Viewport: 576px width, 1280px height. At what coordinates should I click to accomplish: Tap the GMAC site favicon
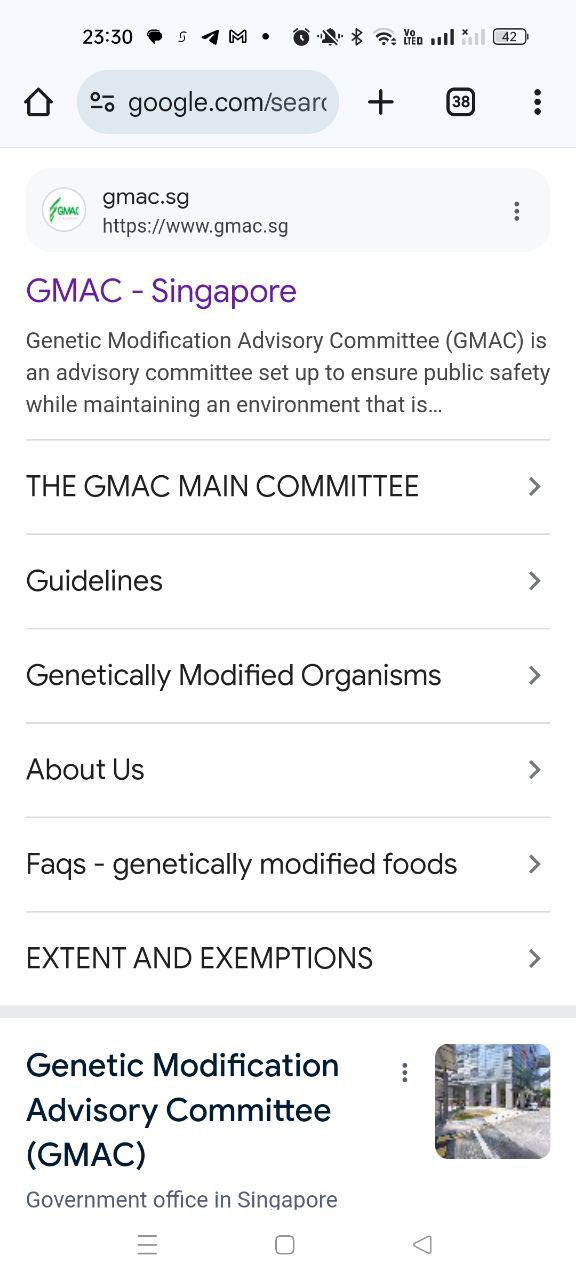(64, 211)
